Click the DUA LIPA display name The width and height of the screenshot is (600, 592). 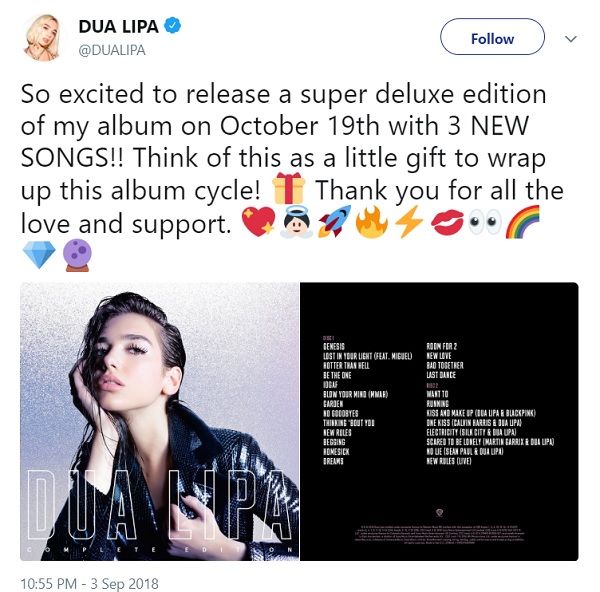point(119,27)
